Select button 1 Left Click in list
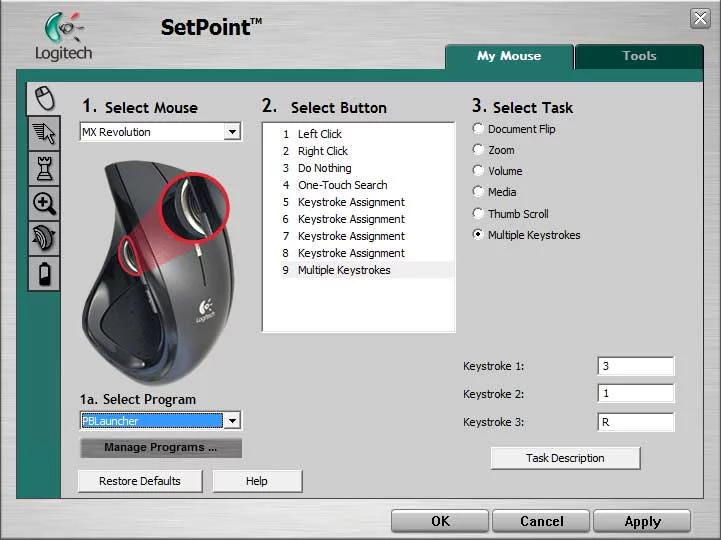Viewport: 721px width, 540px height. coord(367,134)
